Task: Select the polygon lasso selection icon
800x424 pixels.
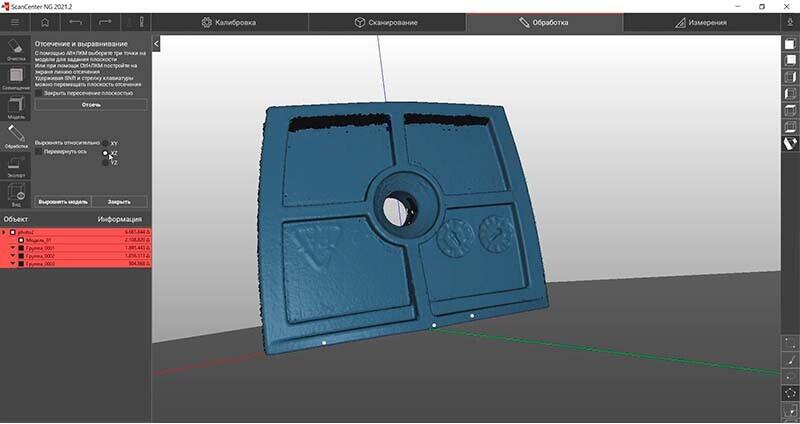Action: pos(790,393)
